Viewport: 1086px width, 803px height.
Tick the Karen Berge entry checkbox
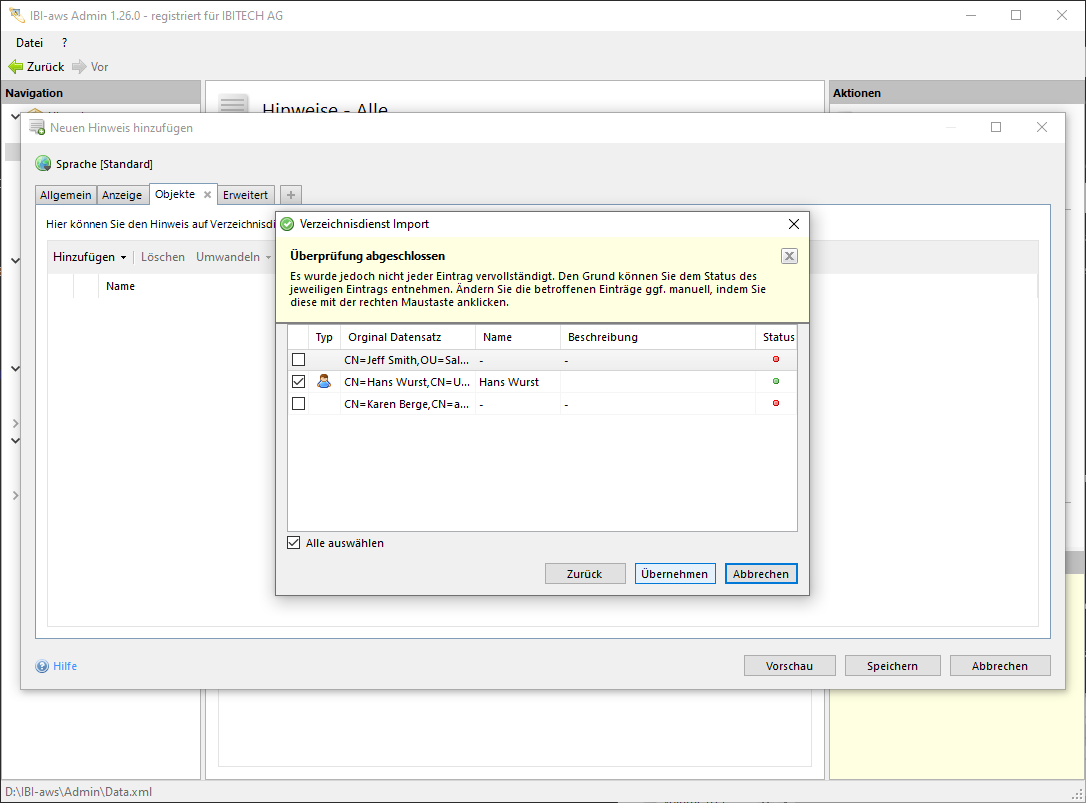(x=298, y=403)
